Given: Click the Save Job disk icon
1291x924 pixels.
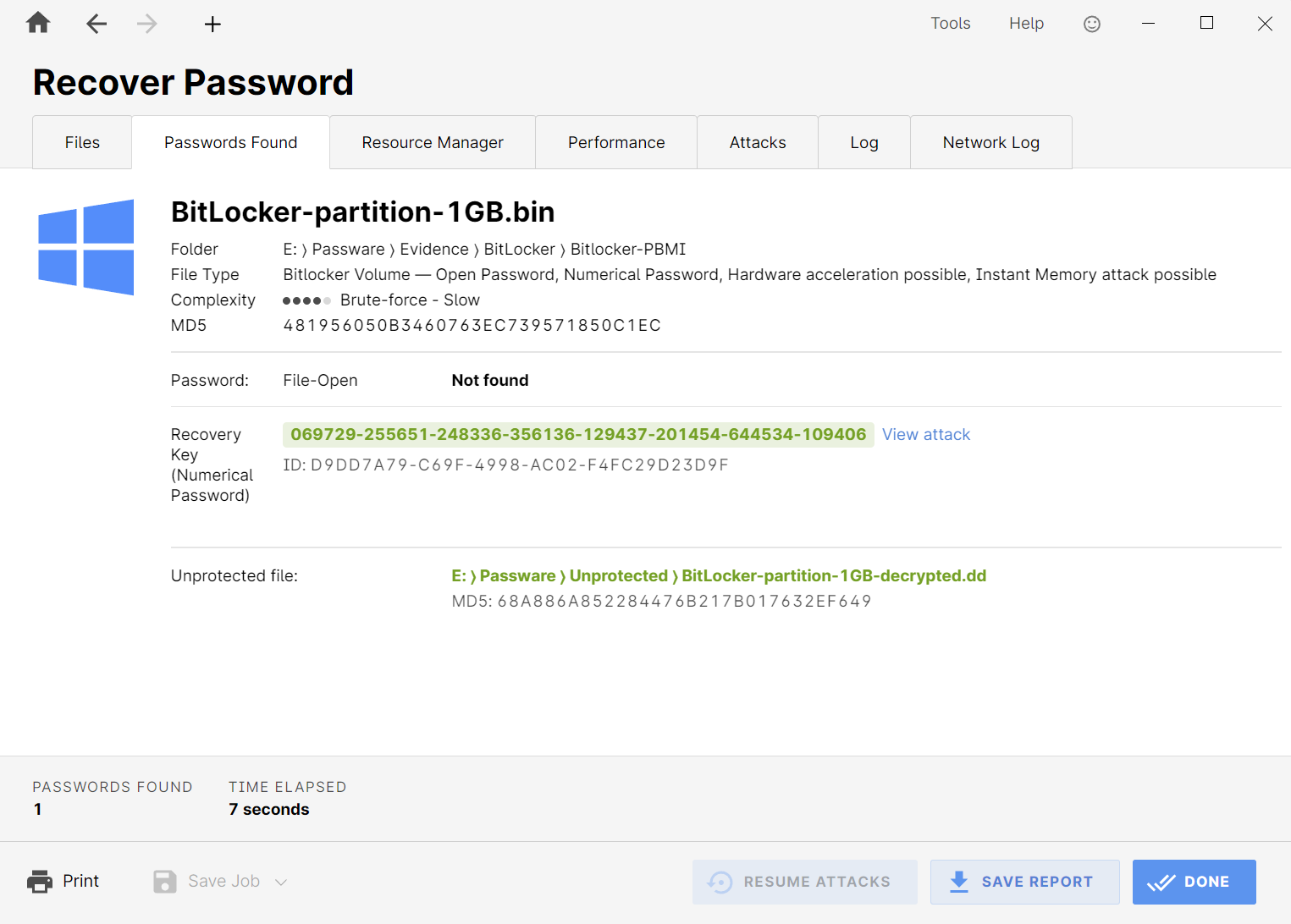Looking at the screenshot, I should tap(165, 882).
